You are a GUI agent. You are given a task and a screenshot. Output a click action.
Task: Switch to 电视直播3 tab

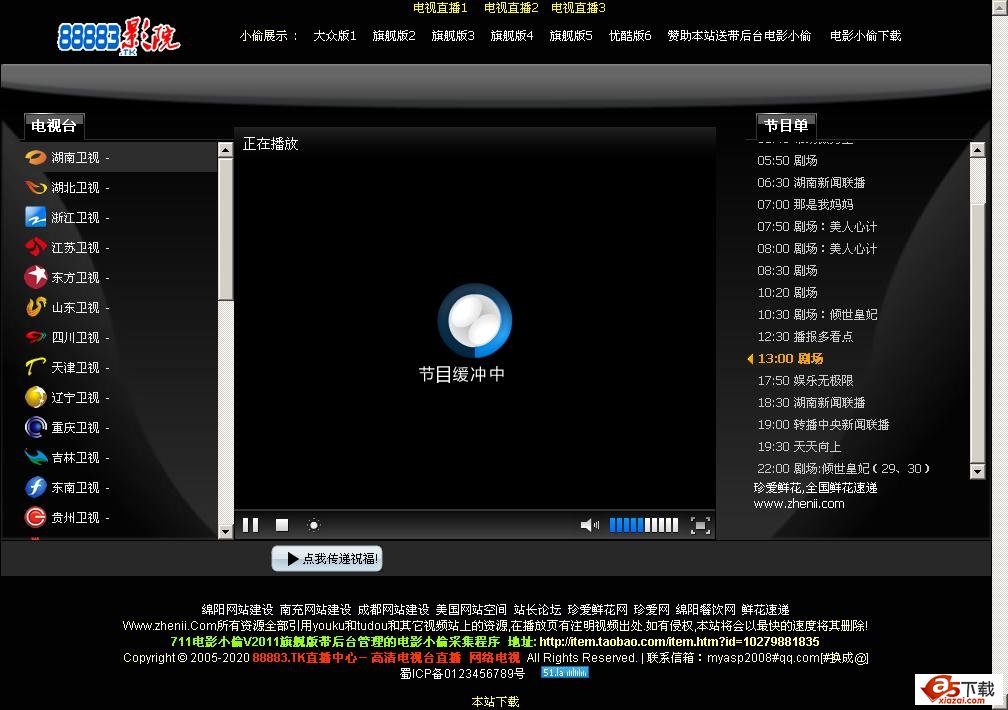(x=579, y=8)
